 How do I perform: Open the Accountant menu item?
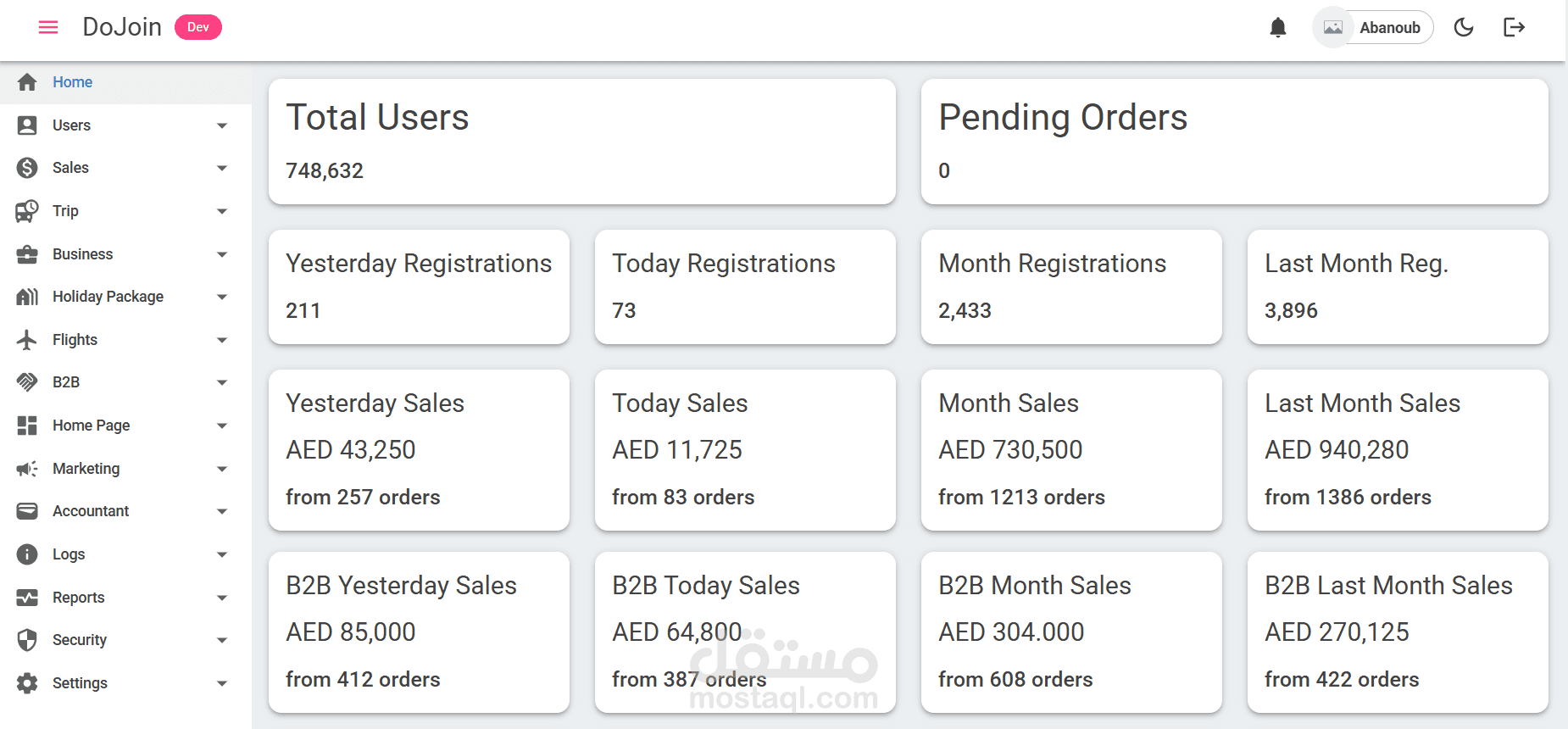tap(125, 511)
